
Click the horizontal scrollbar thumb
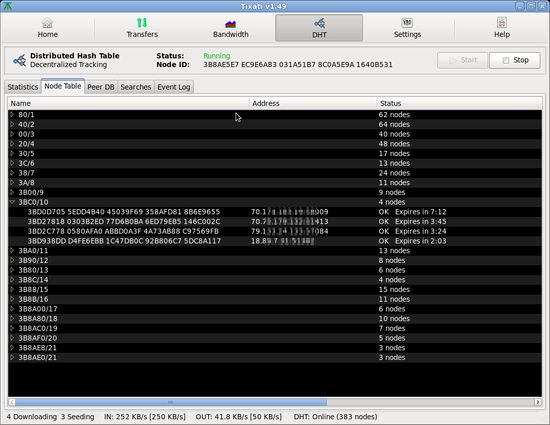pyautogui.click(x=170, y=402)
